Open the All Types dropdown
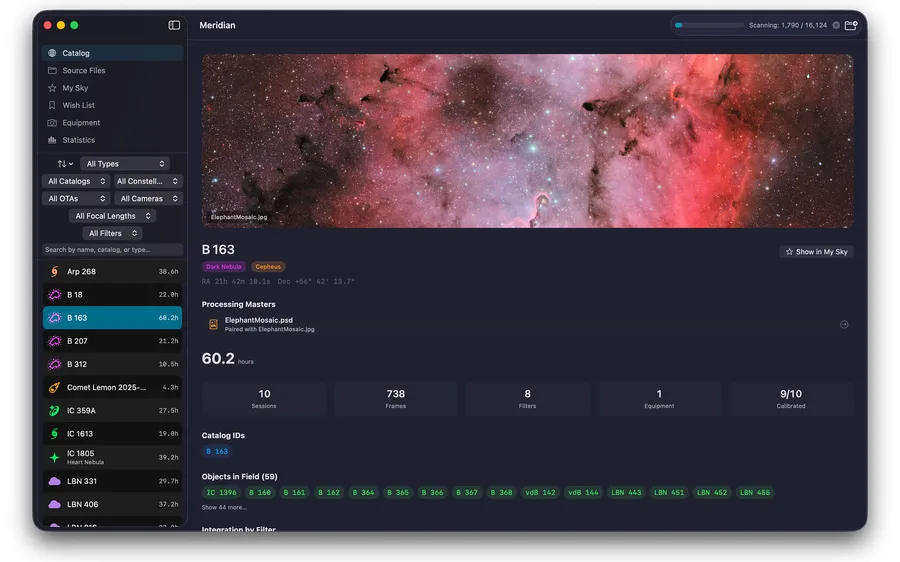900x562 pixels. tap(125, 164)
